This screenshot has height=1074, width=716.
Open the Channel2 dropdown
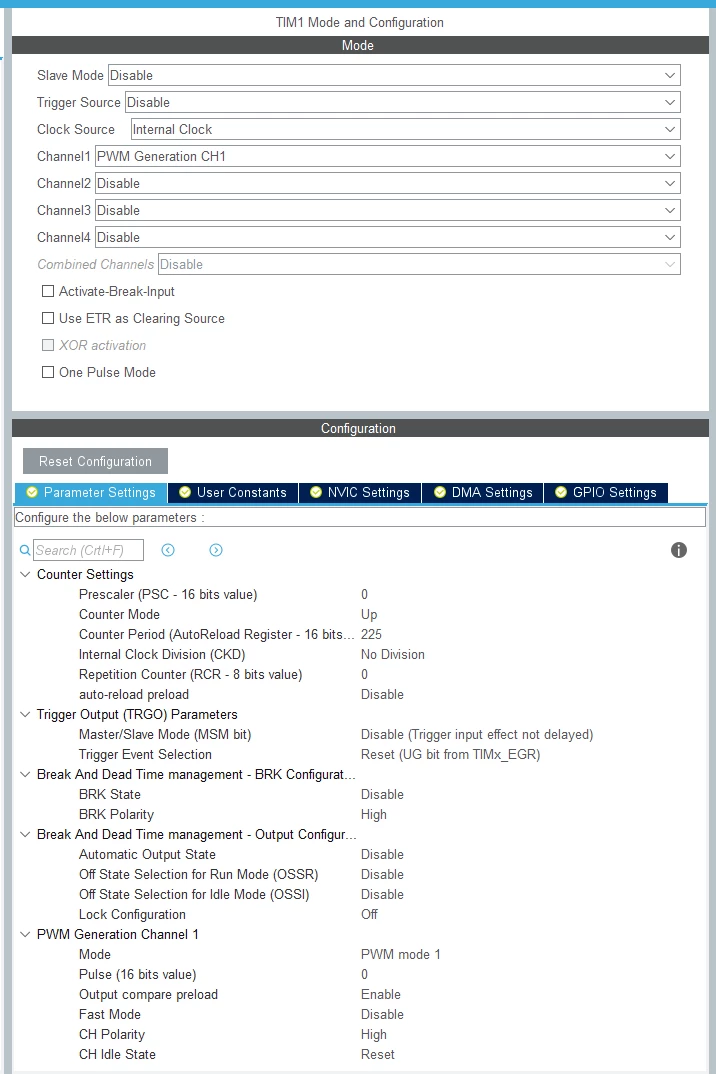[387, 184]
